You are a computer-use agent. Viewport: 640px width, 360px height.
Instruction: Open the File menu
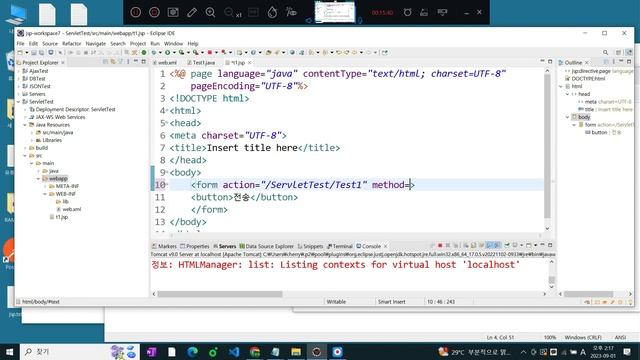pos(20,43)
